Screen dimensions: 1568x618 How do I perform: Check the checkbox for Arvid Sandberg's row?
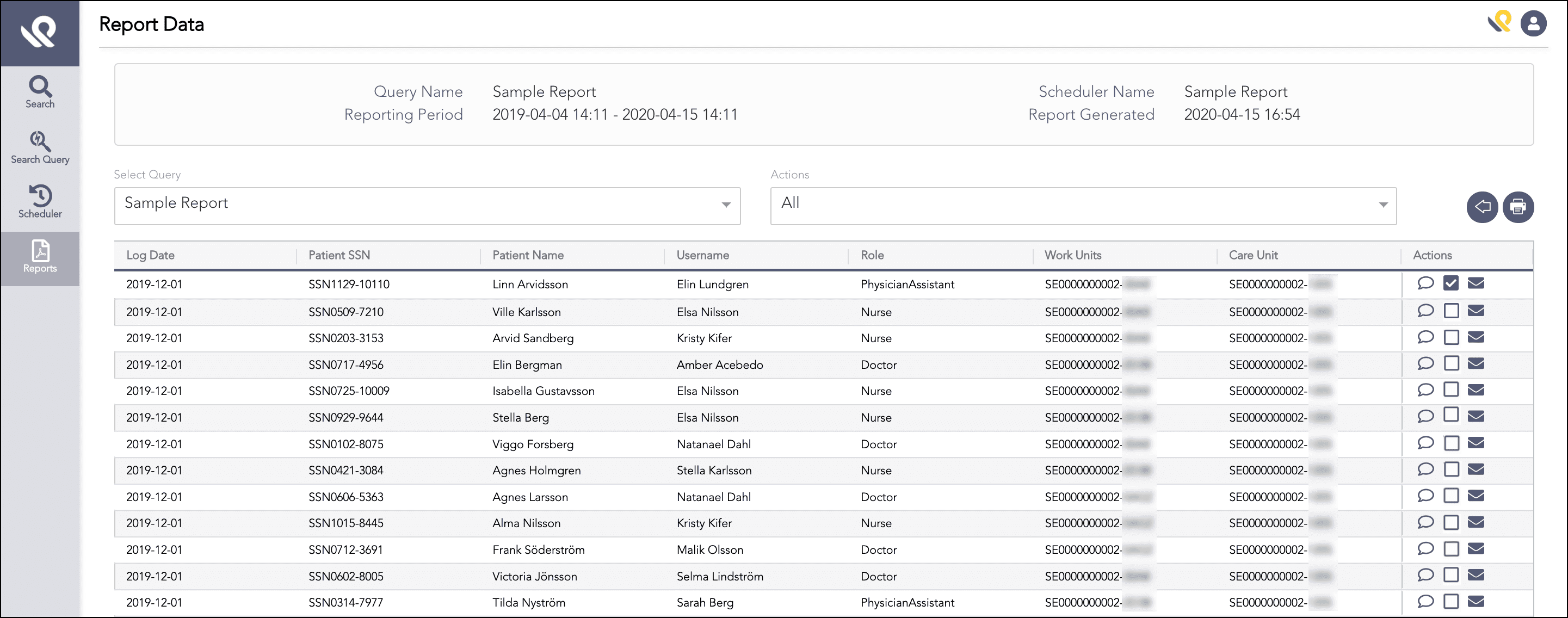pos(1452,337)
